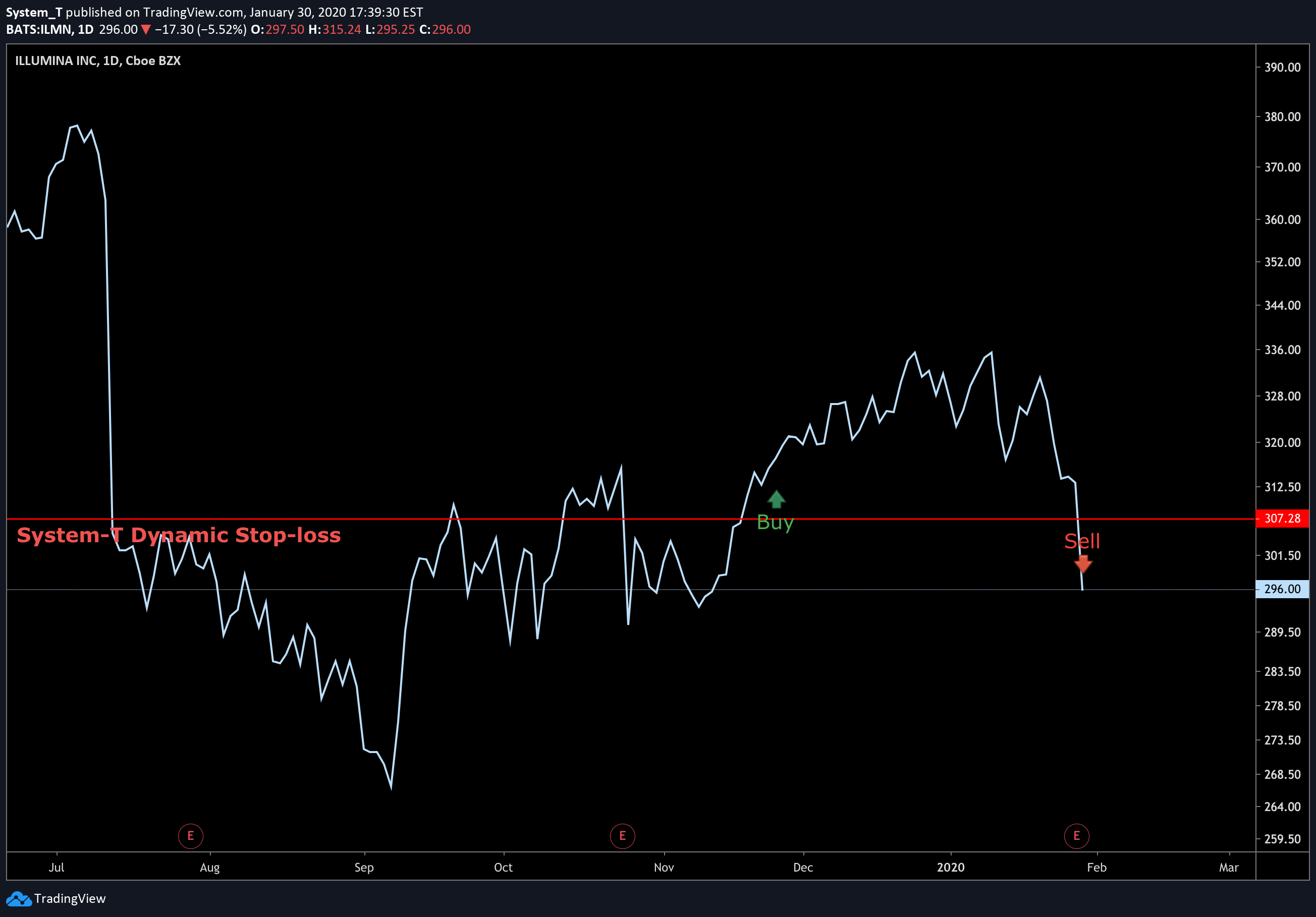Select the 296.00 current price label

[1282, 589]
